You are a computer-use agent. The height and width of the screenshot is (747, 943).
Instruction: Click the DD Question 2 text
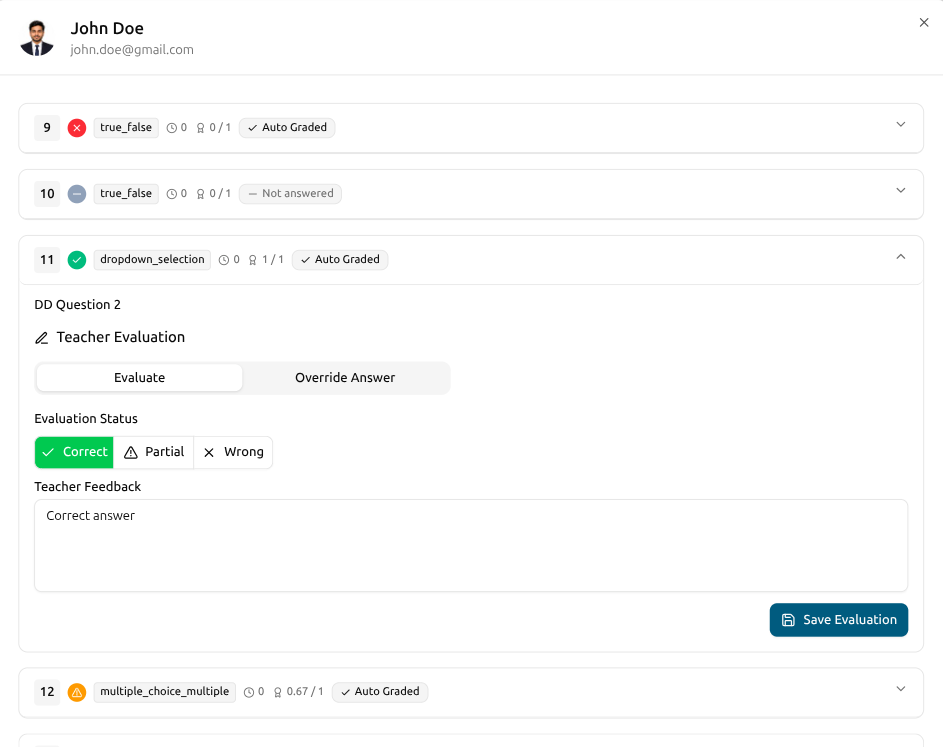78,305
